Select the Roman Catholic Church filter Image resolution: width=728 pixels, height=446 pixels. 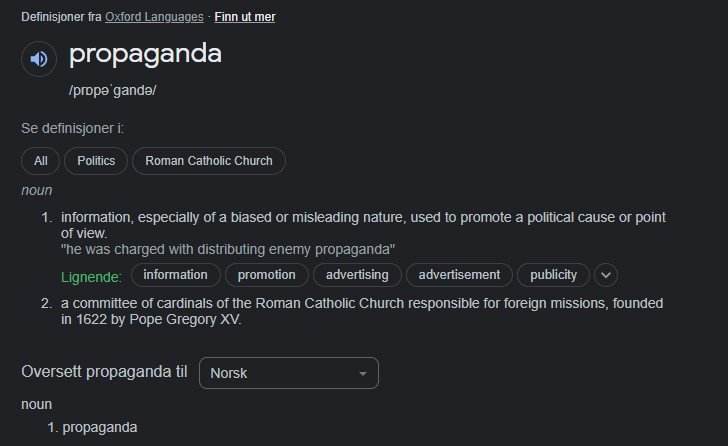pyautogui.click(x=209, y=161)
